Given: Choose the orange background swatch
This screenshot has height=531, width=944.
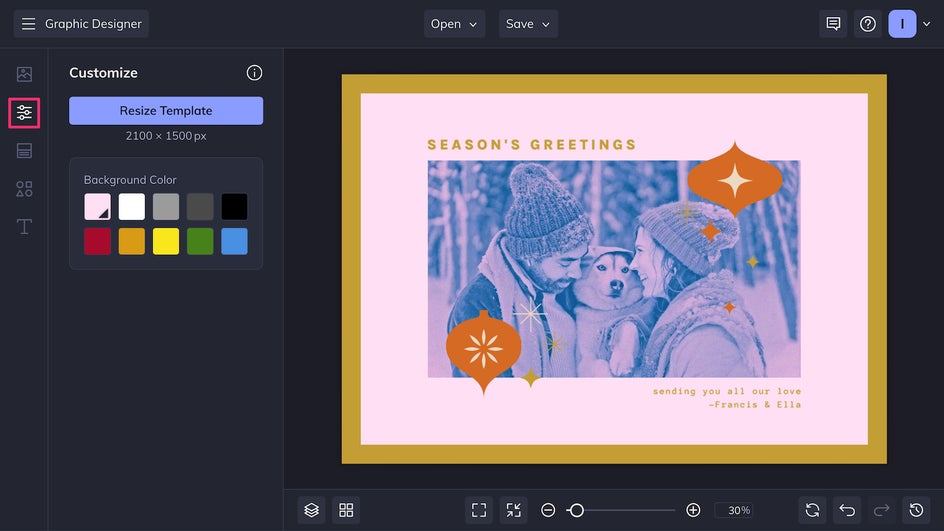Looking at the screenshot, I should point(132,241).
